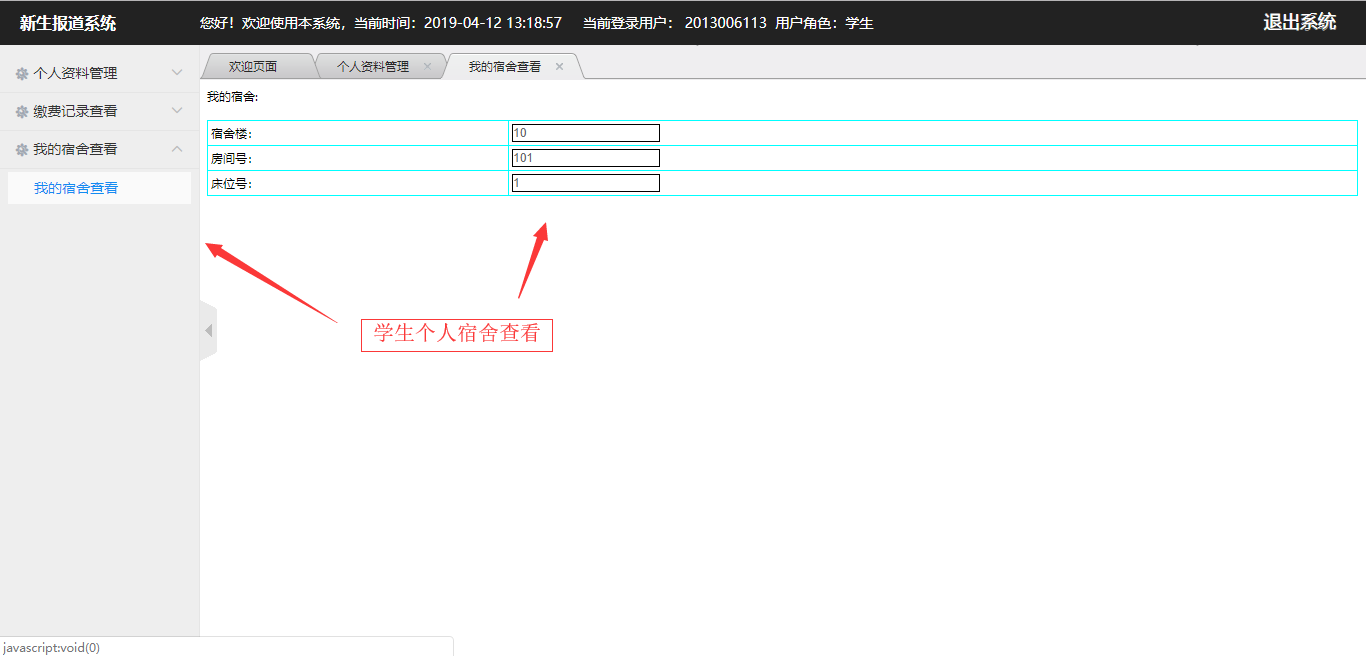The image size is (1366, 656).
Task: Click the 房间号 label cell
Action: pyautogui.click(x=358, y=158)
